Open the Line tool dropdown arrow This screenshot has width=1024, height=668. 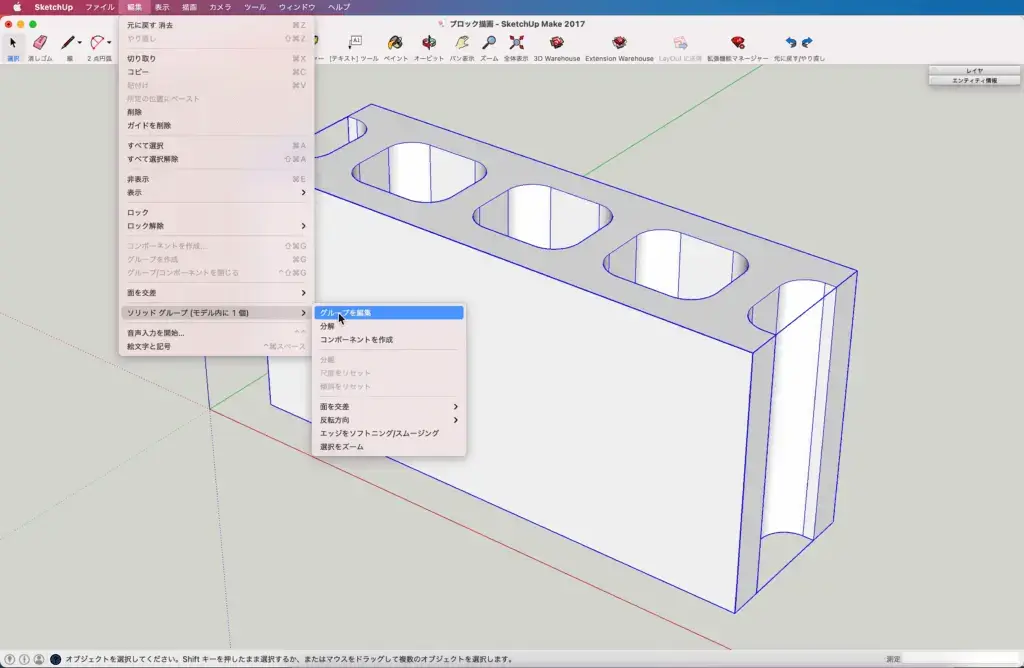(80, 43)
